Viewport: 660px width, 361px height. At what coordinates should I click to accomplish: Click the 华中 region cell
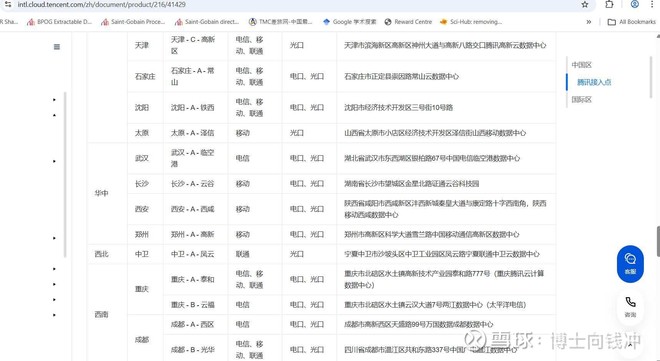coord(107,193)
